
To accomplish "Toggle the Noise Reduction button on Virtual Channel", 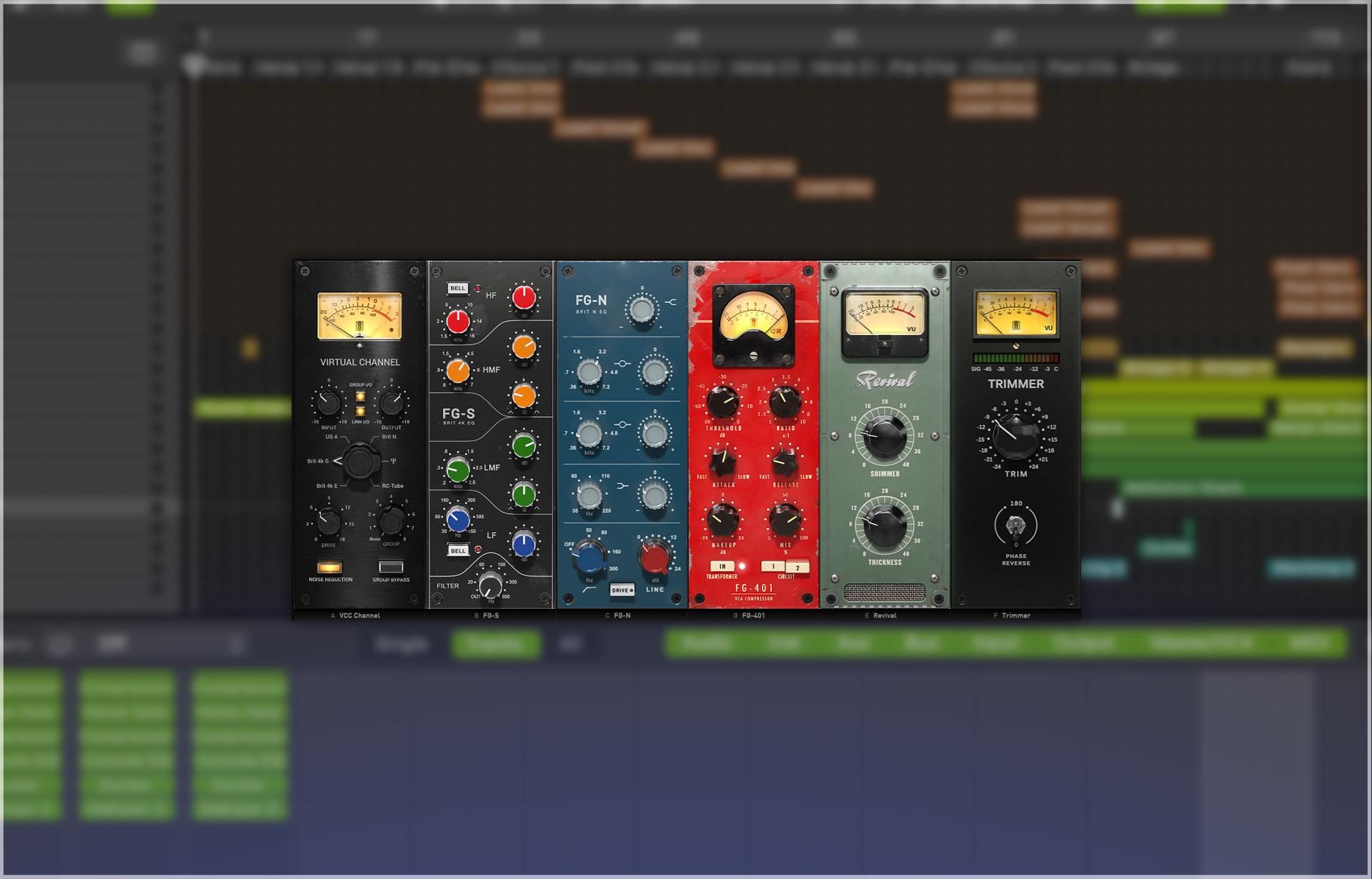I will pyautogui.click(x=330, y=567).
